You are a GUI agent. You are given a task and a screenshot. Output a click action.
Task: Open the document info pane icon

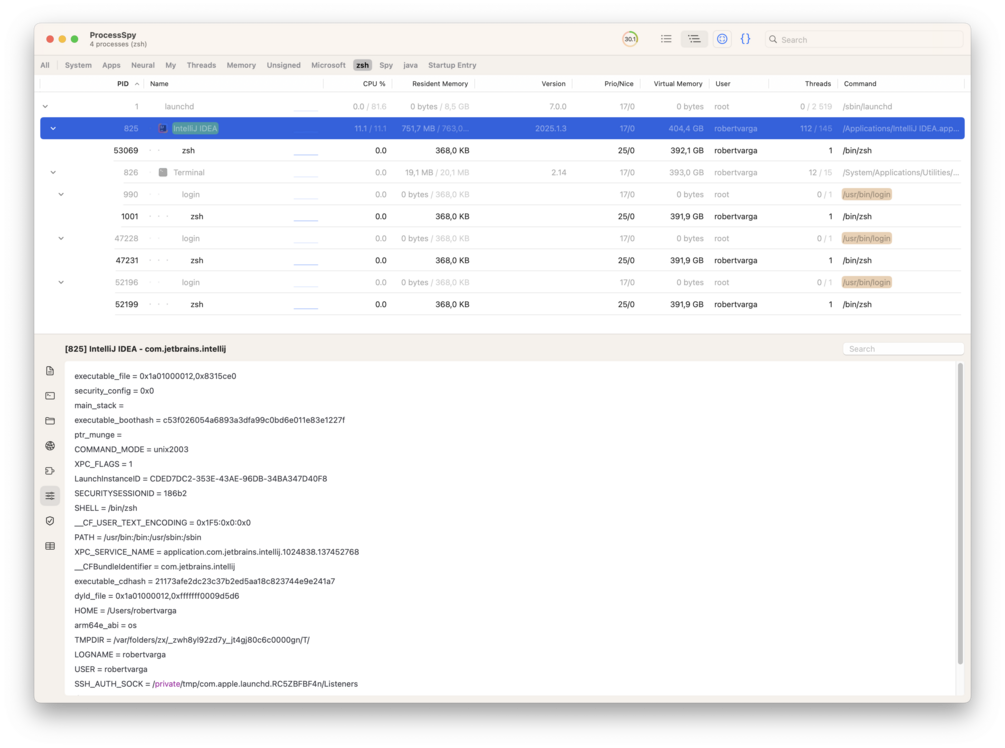[x=50, y=371]
